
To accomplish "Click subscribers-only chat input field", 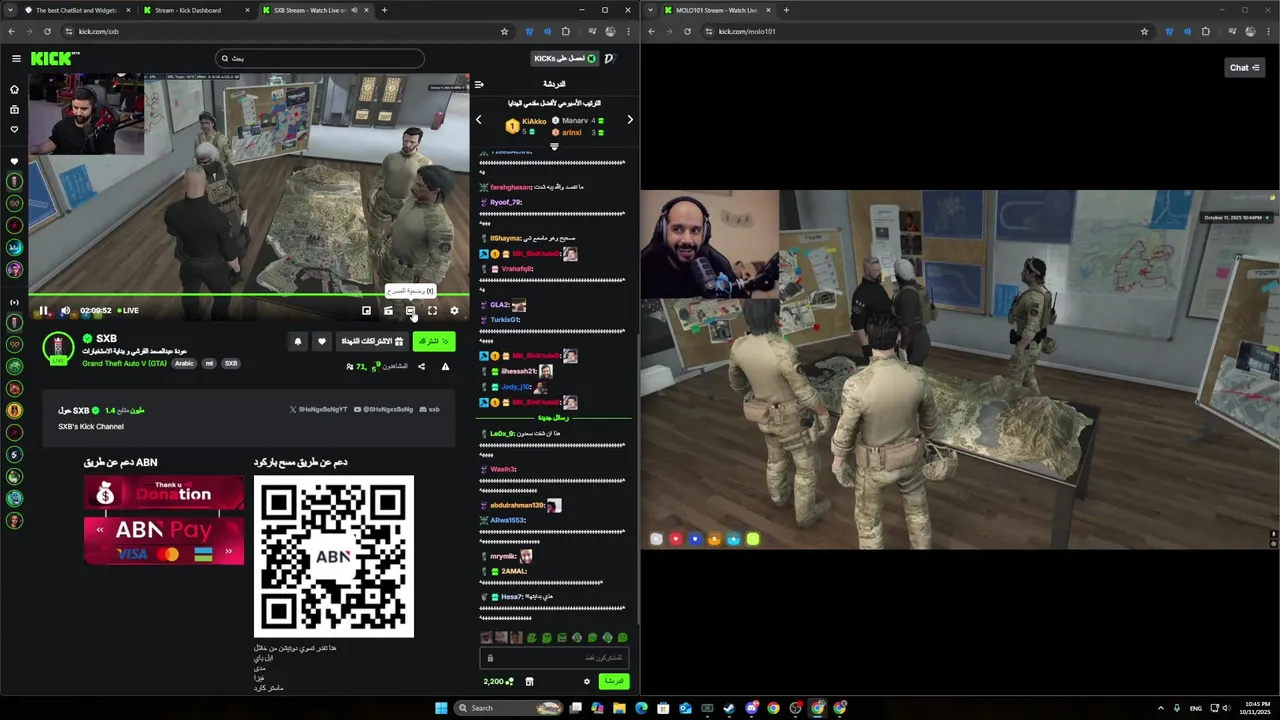I will click(555, 658).
